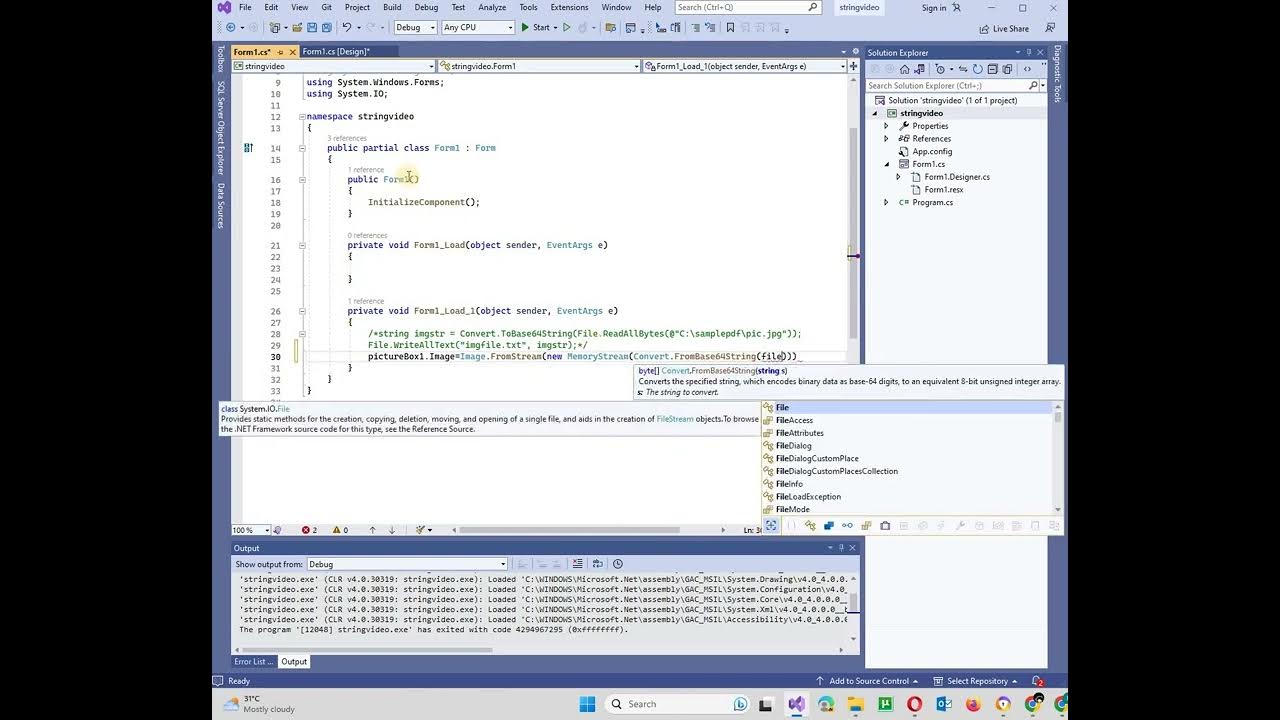
Task: Click the Collapse All icon in Solution Explorer
Action: coord(992,69)
